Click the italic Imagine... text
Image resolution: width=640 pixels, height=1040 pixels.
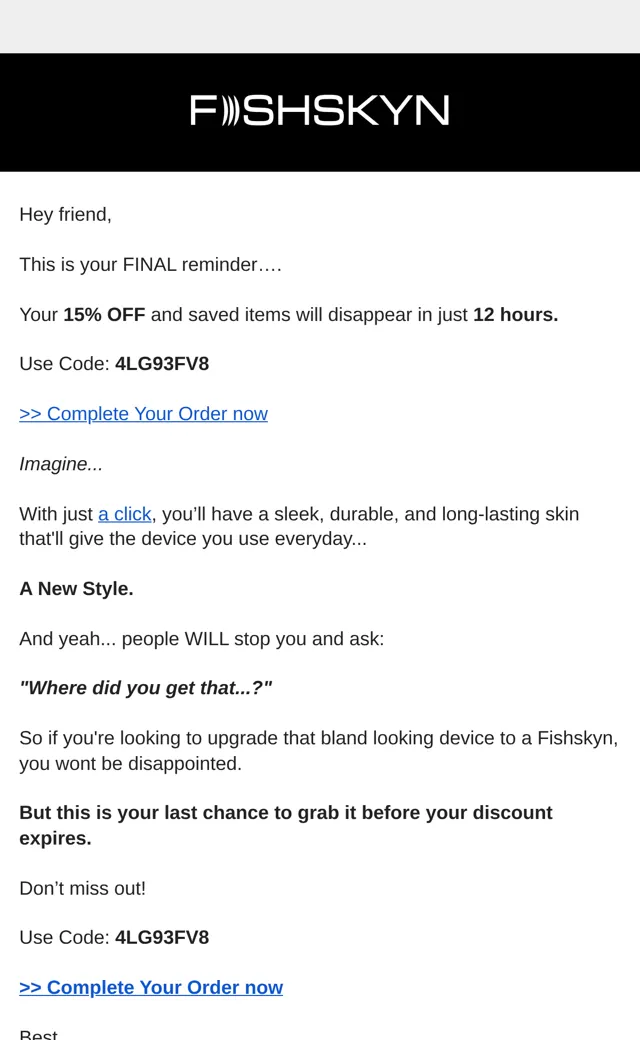pyautogui.click(x=61, y=464)
